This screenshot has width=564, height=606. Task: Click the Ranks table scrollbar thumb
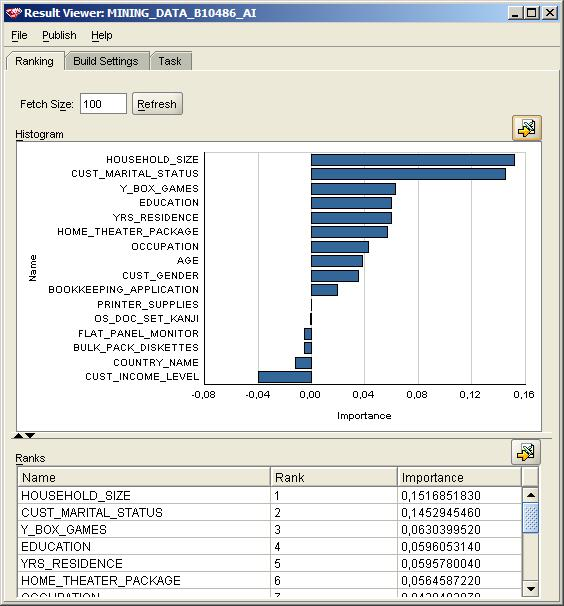point(530,518)
